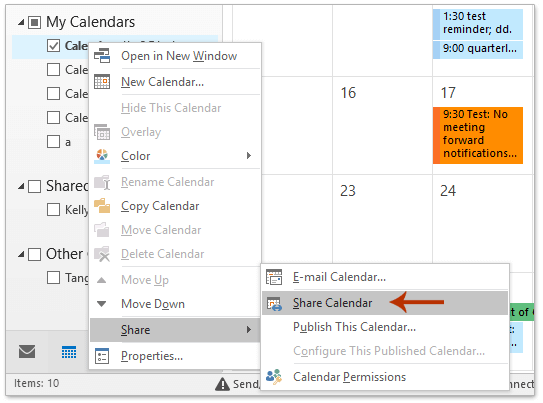This screenshot has width=543, height=403.
Task: Open Mail view via envelope icon
Action: [x=27, y=352]
